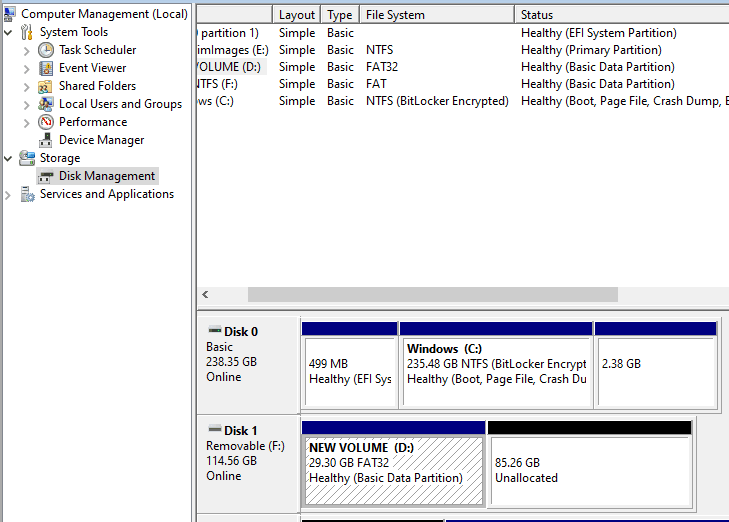Click the Local Users and Groups icon

click(x=46, y=104)
